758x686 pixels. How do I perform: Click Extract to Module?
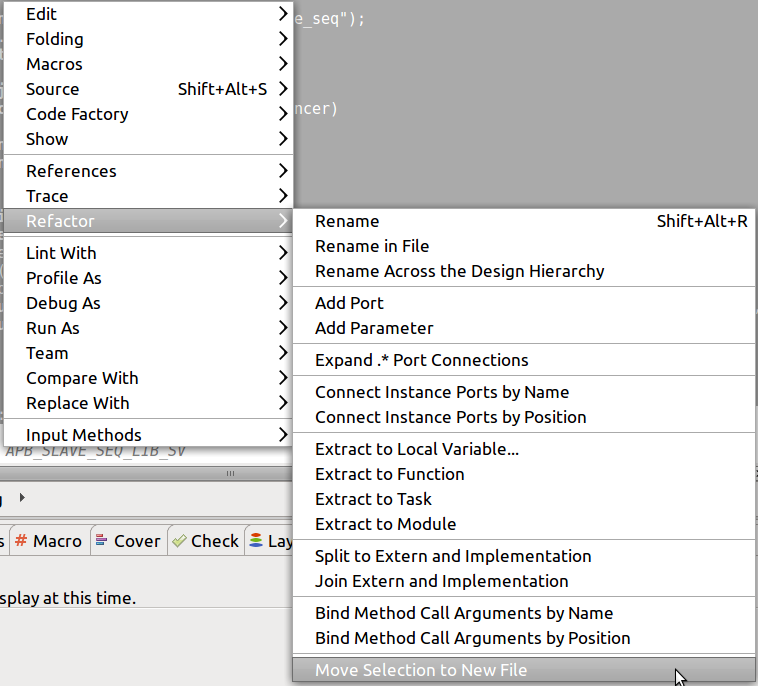click(385, 524)
